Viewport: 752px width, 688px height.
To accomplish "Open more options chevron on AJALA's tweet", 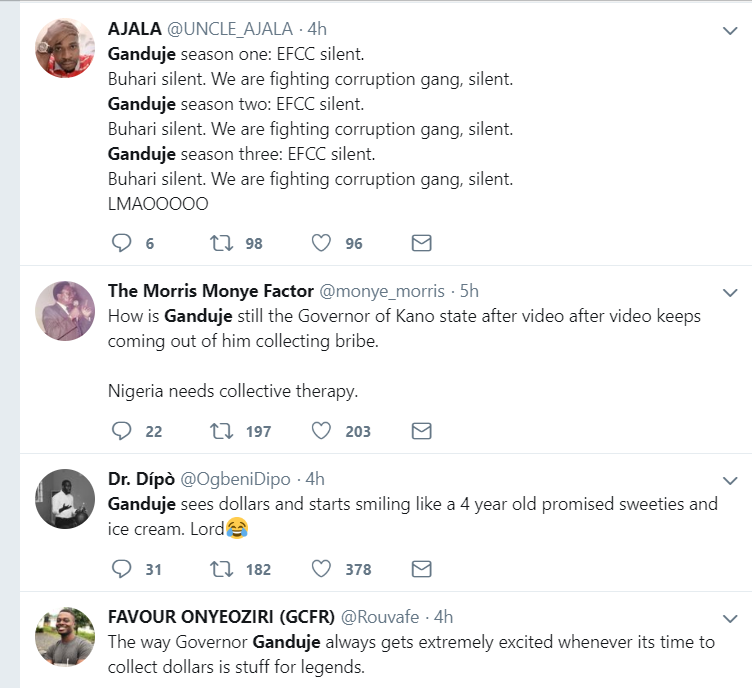I will (730, 32).
